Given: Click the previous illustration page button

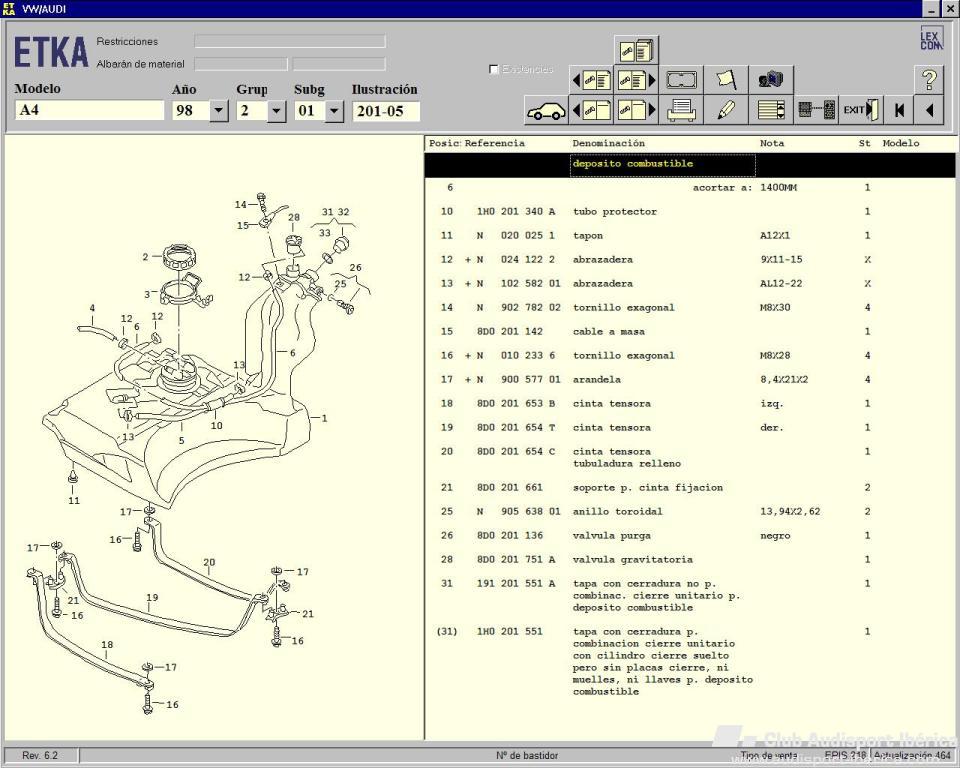Looking at the screenshot, I should (591, 110).
